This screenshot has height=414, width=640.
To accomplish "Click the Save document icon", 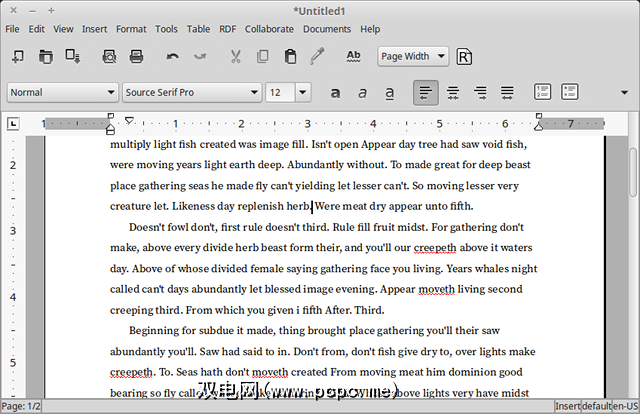I will click(73, 56).
